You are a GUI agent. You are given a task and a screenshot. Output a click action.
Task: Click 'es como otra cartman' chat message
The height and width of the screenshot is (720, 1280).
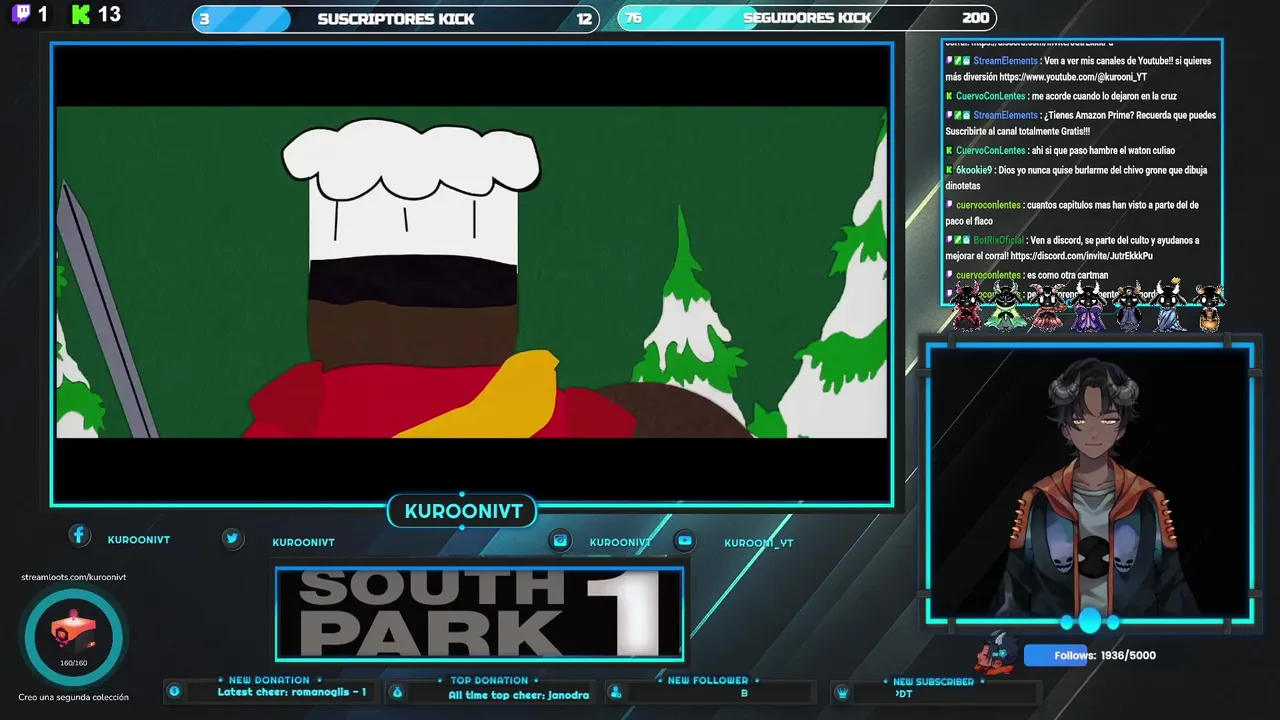tap(1067, 275)
